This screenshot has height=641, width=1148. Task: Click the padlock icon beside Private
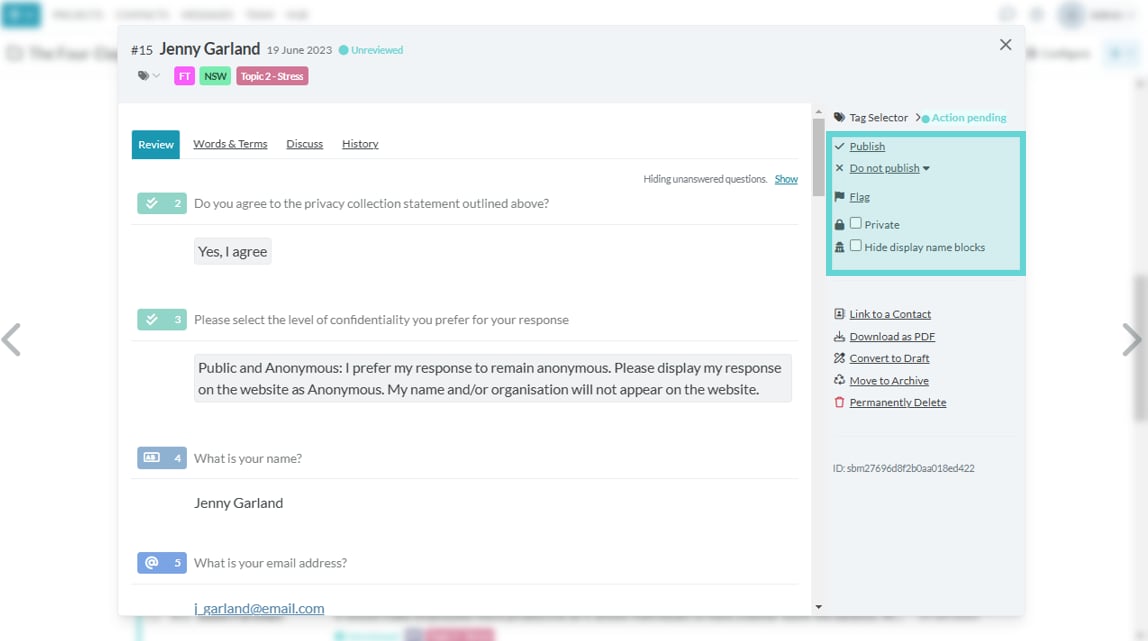839,225
